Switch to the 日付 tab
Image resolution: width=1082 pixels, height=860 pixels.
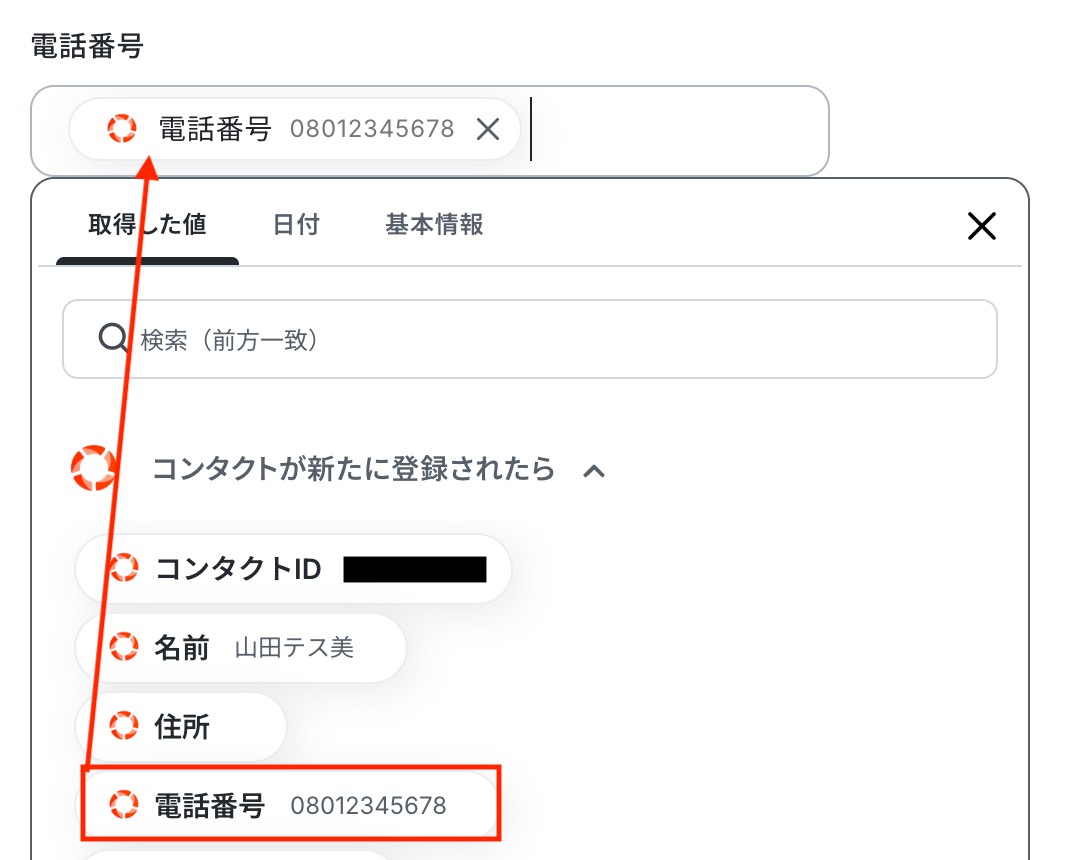(296, 224)
